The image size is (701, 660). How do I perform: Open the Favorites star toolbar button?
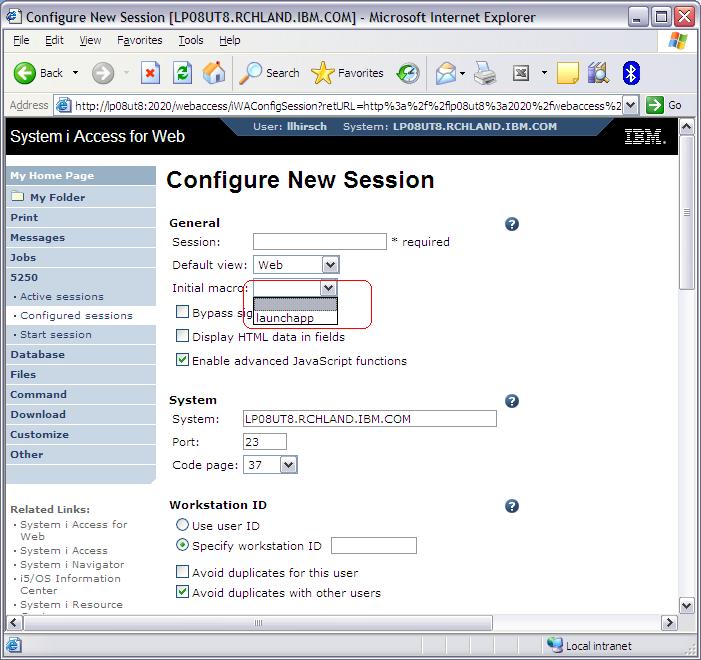347,73
